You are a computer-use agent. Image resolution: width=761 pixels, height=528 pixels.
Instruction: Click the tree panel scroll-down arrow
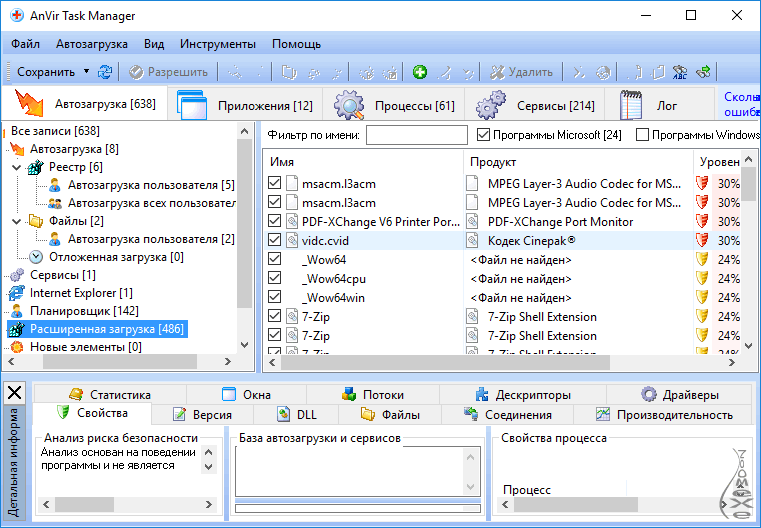[245, 345]
